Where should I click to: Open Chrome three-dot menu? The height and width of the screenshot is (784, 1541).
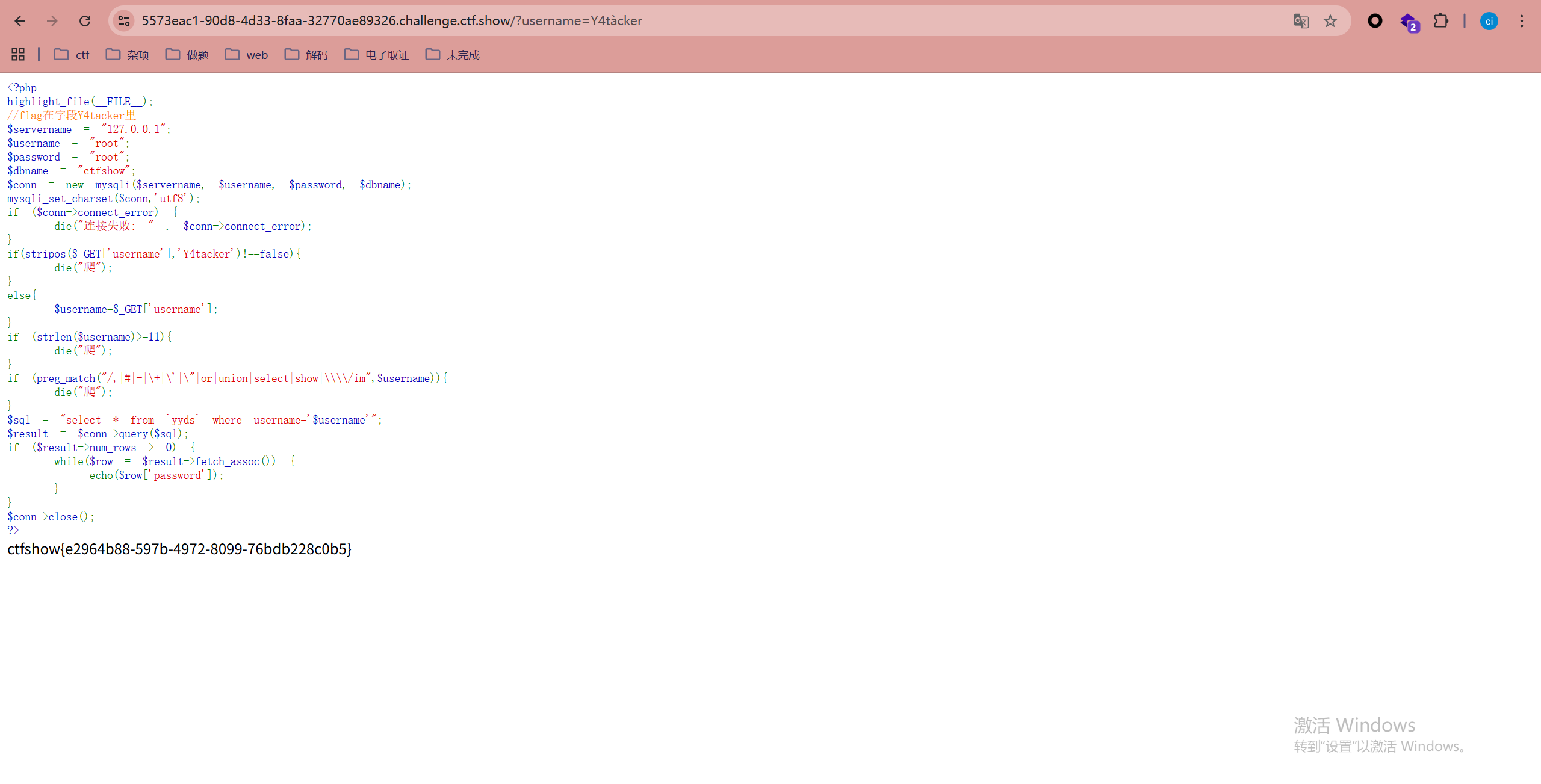(1521, 21)
